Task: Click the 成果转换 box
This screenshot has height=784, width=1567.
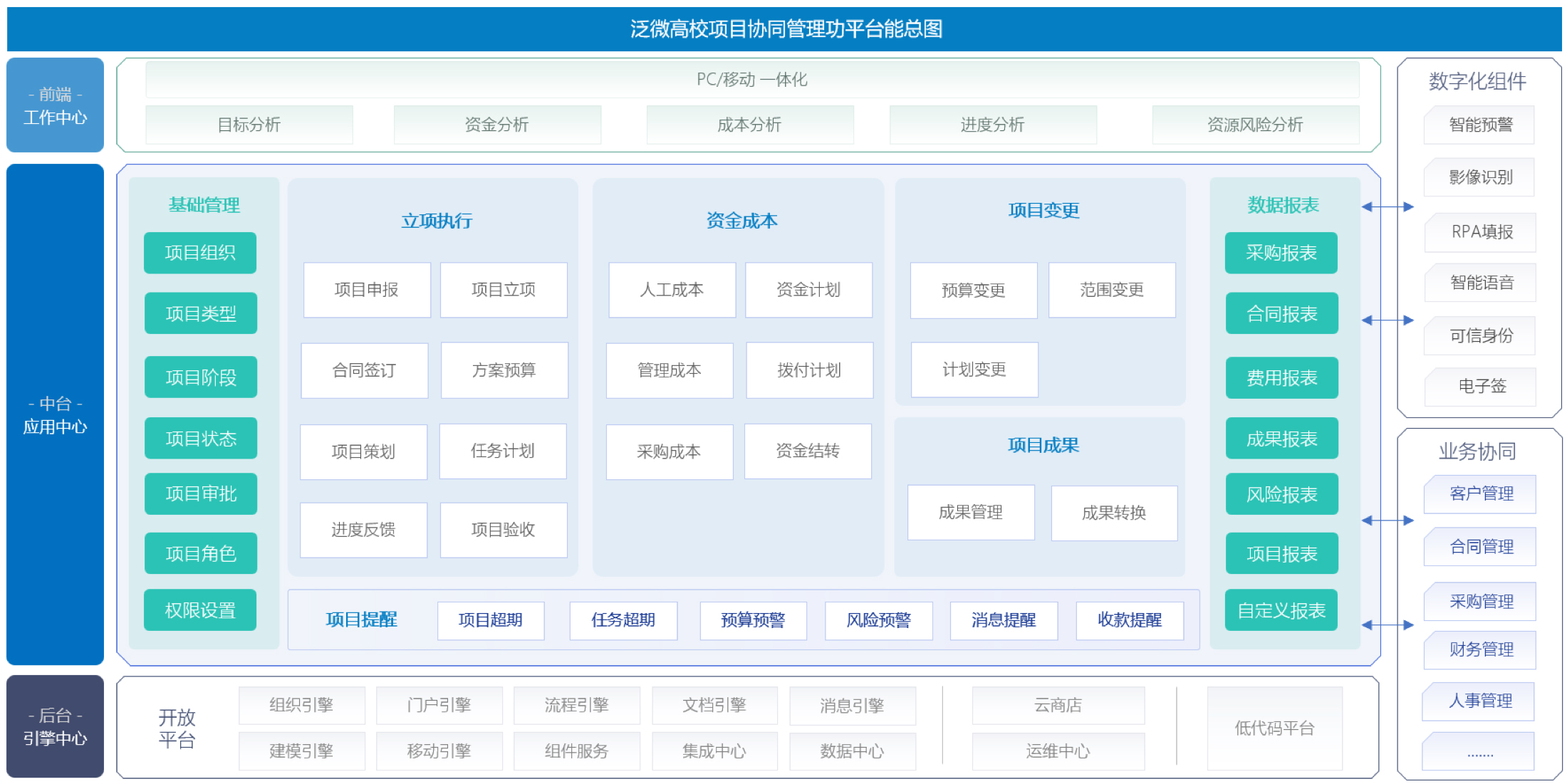Action: pyautogui.click(x=1113, y=513)
